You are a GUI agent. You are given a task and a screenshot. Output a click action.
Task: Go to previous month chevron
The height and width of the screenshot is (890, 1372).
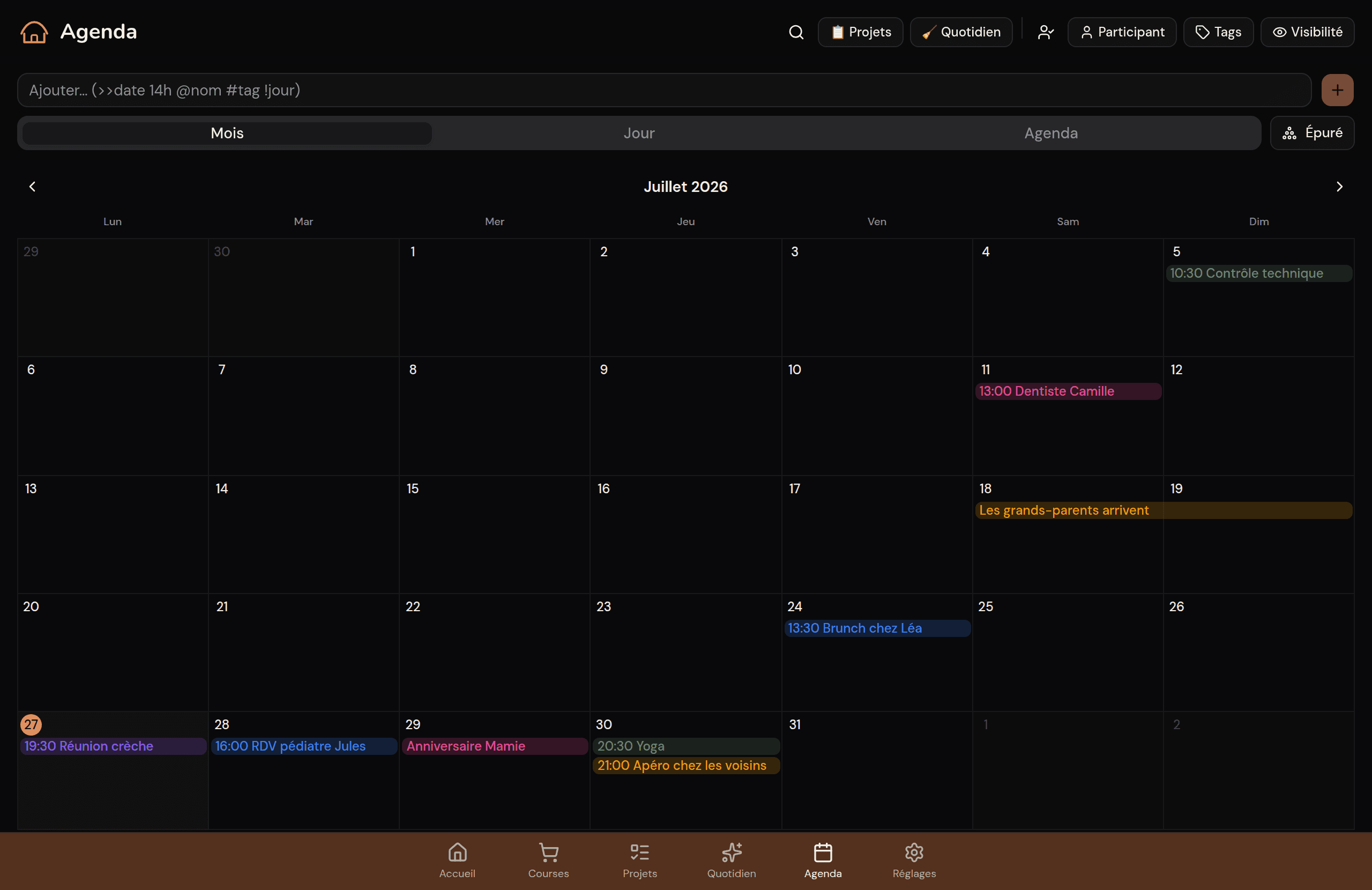point(32,187)
